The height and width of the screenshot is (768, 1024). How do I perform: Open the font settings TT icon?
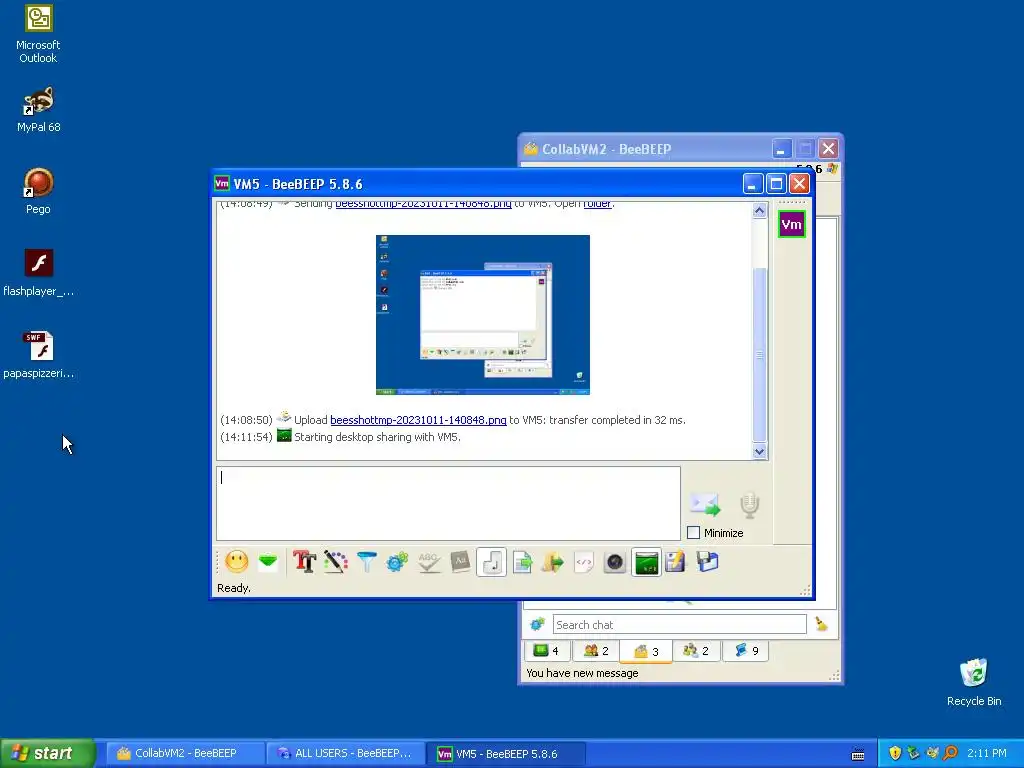pyautogui.click(x=304, y=562)
